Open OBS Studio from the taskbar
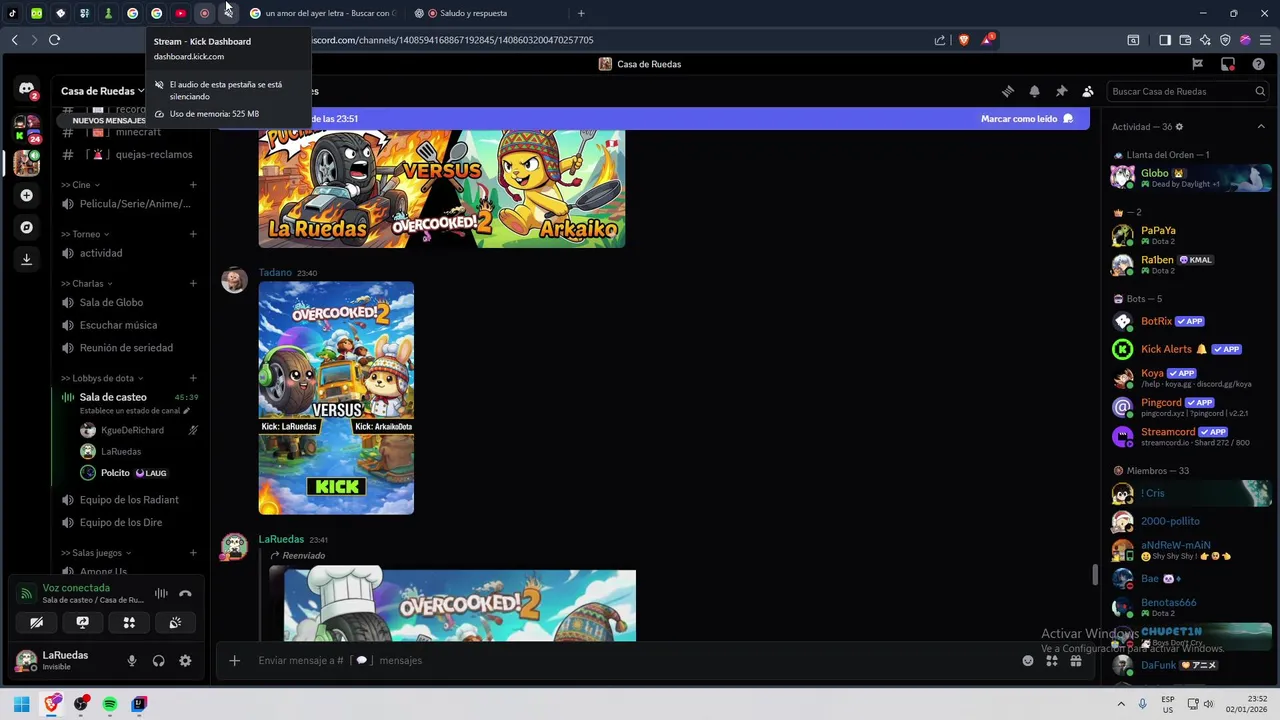Image resolution: width=1280 pixels, height=720 pixels. 81,704
